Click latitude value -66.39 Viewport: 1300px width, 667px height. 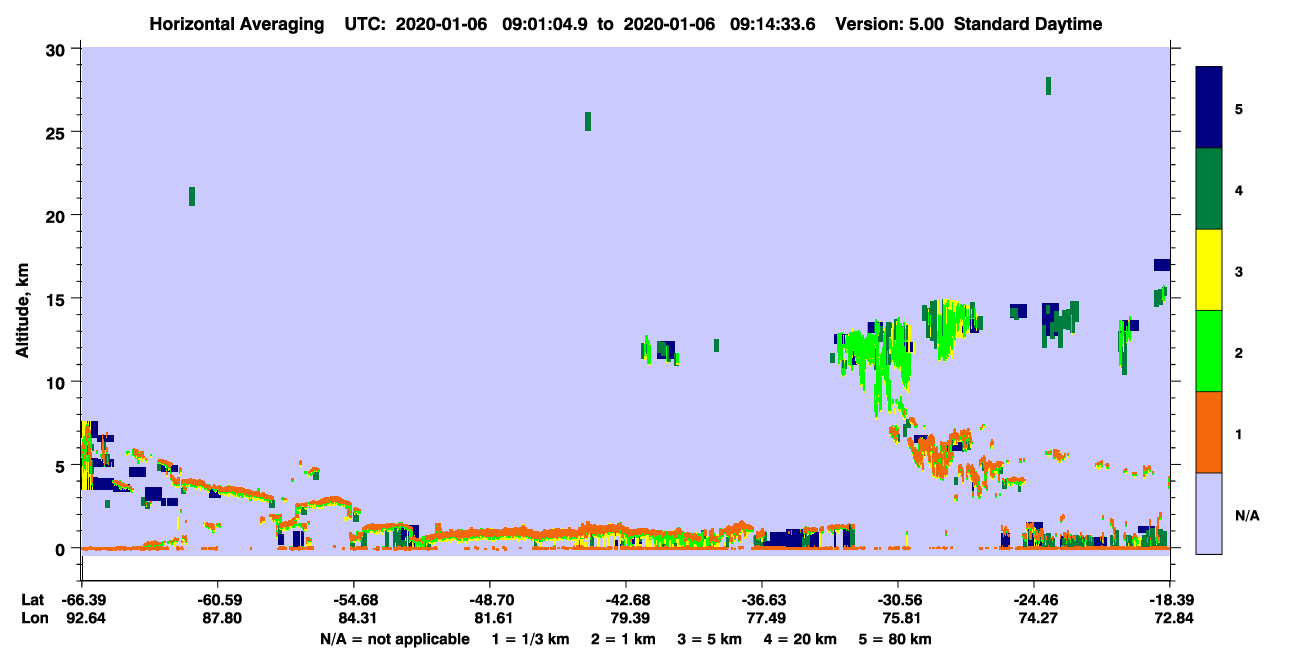coord(82,600)
